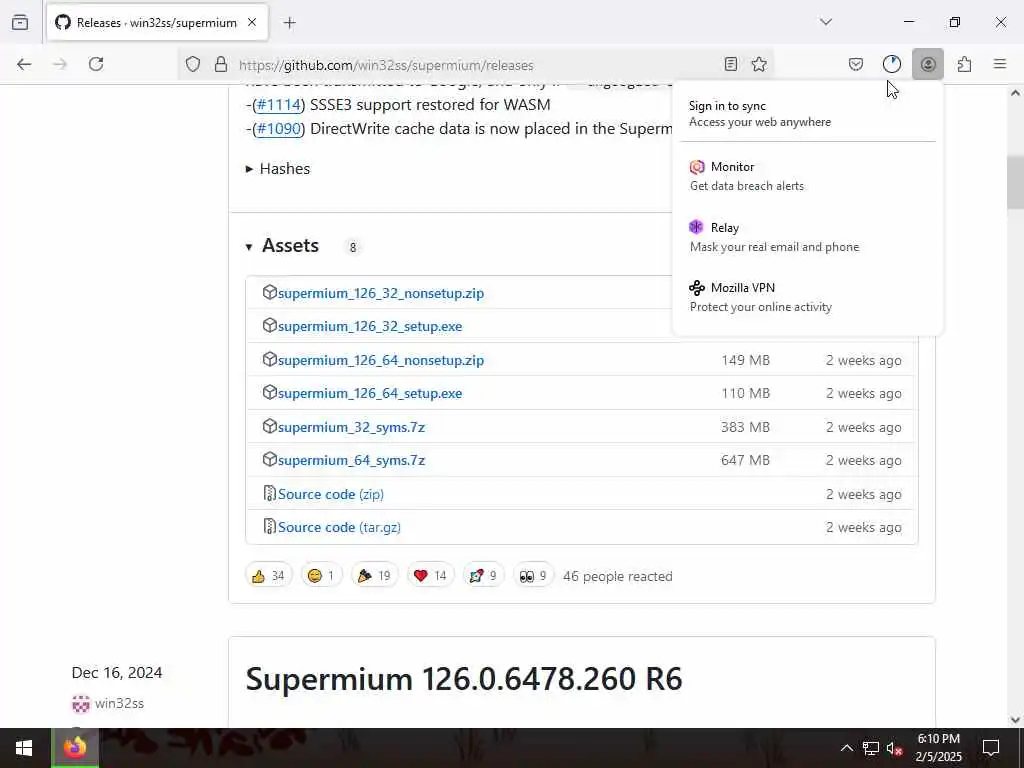The height and width of the screenshot is (768, 1024).
Task: Open network status tray icon
Action: (871, 748)
